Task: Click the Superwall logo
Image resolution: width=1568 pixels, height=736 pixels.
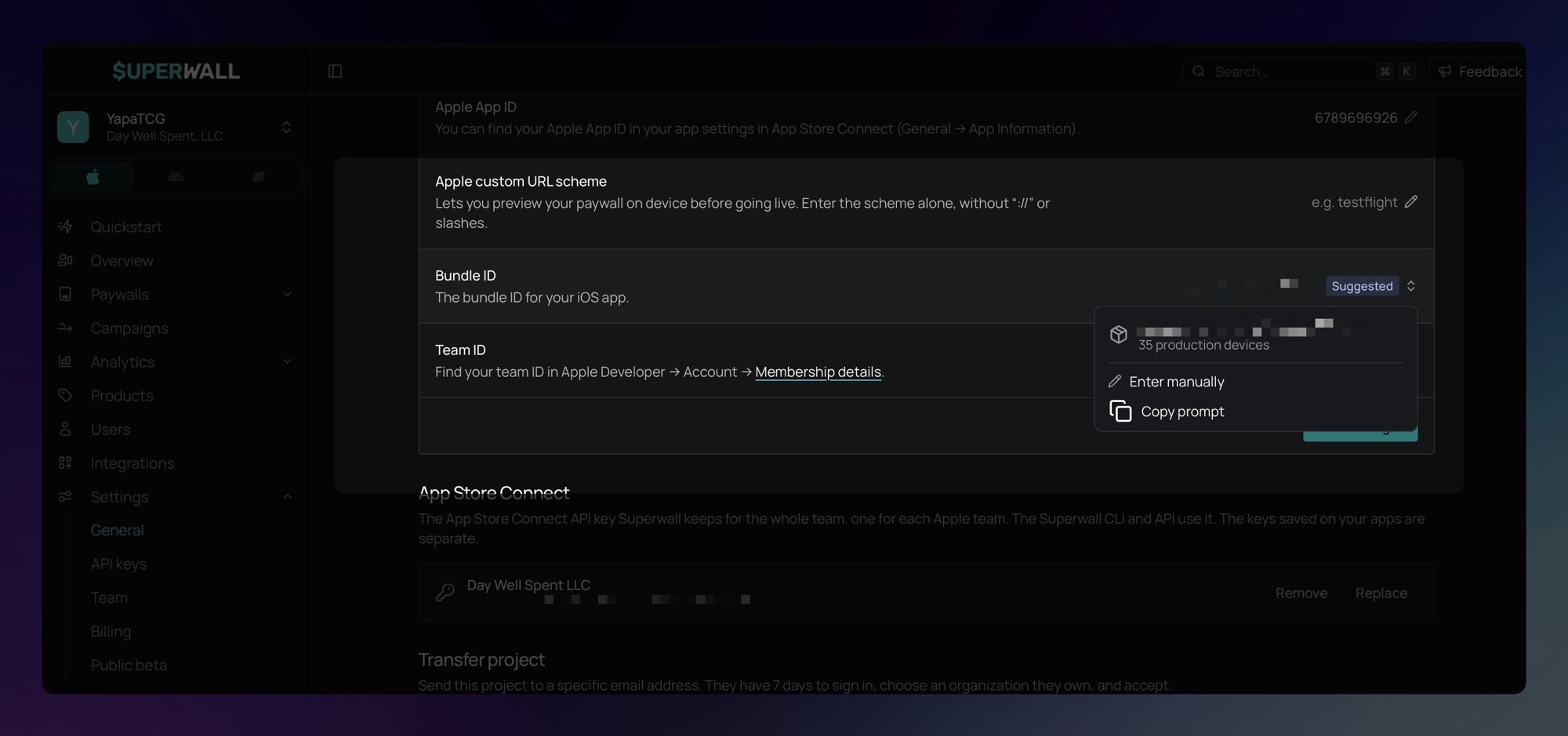Action: (x=176, y=71)
